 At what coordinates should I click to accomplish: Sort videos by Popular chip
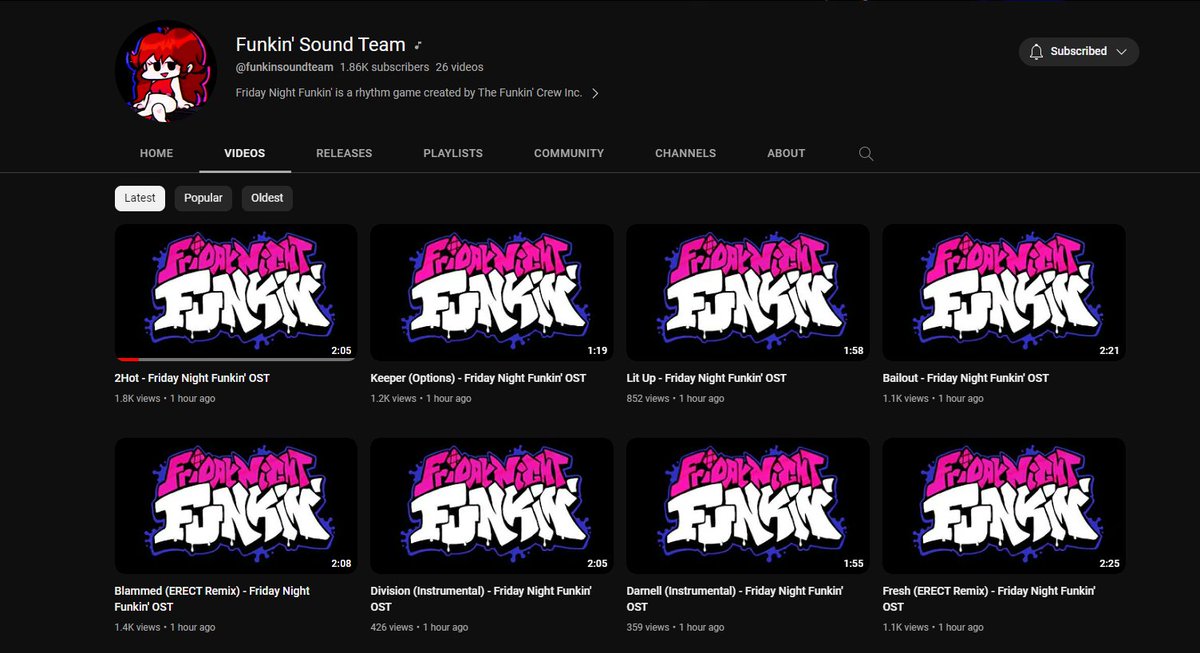pos(203,198)
